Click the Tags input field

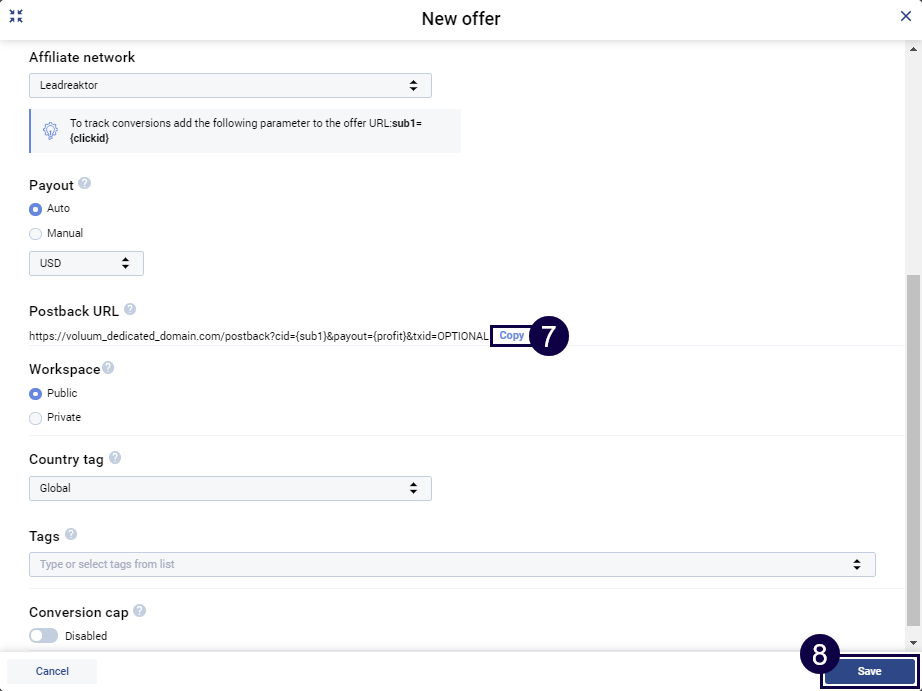coord(440,565)
